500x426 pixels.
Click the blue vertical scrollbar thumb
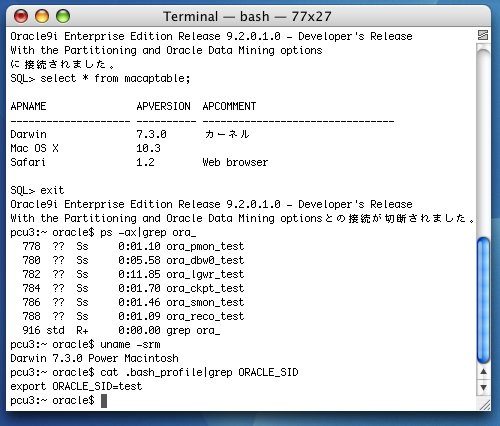point(483,300)
